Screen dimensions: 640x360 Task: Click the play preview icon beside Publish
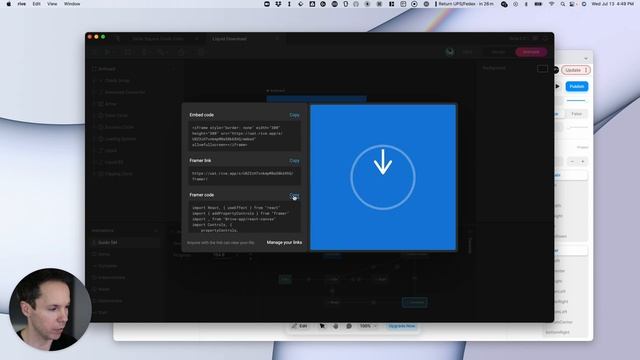point(558,87)
